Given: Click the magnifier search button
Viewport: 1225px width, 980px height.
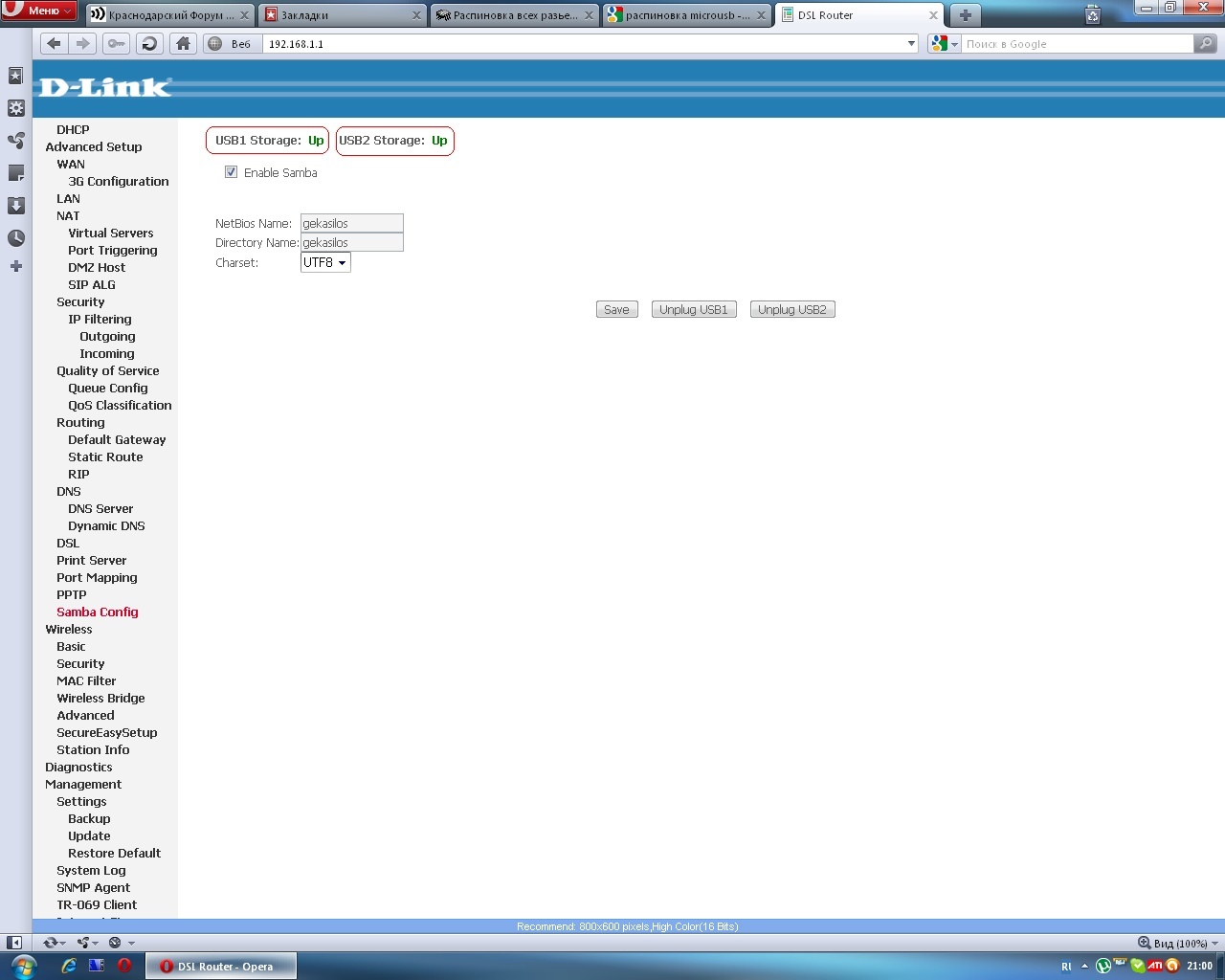Looking at the screenshot, I should tap(1206, 43).
